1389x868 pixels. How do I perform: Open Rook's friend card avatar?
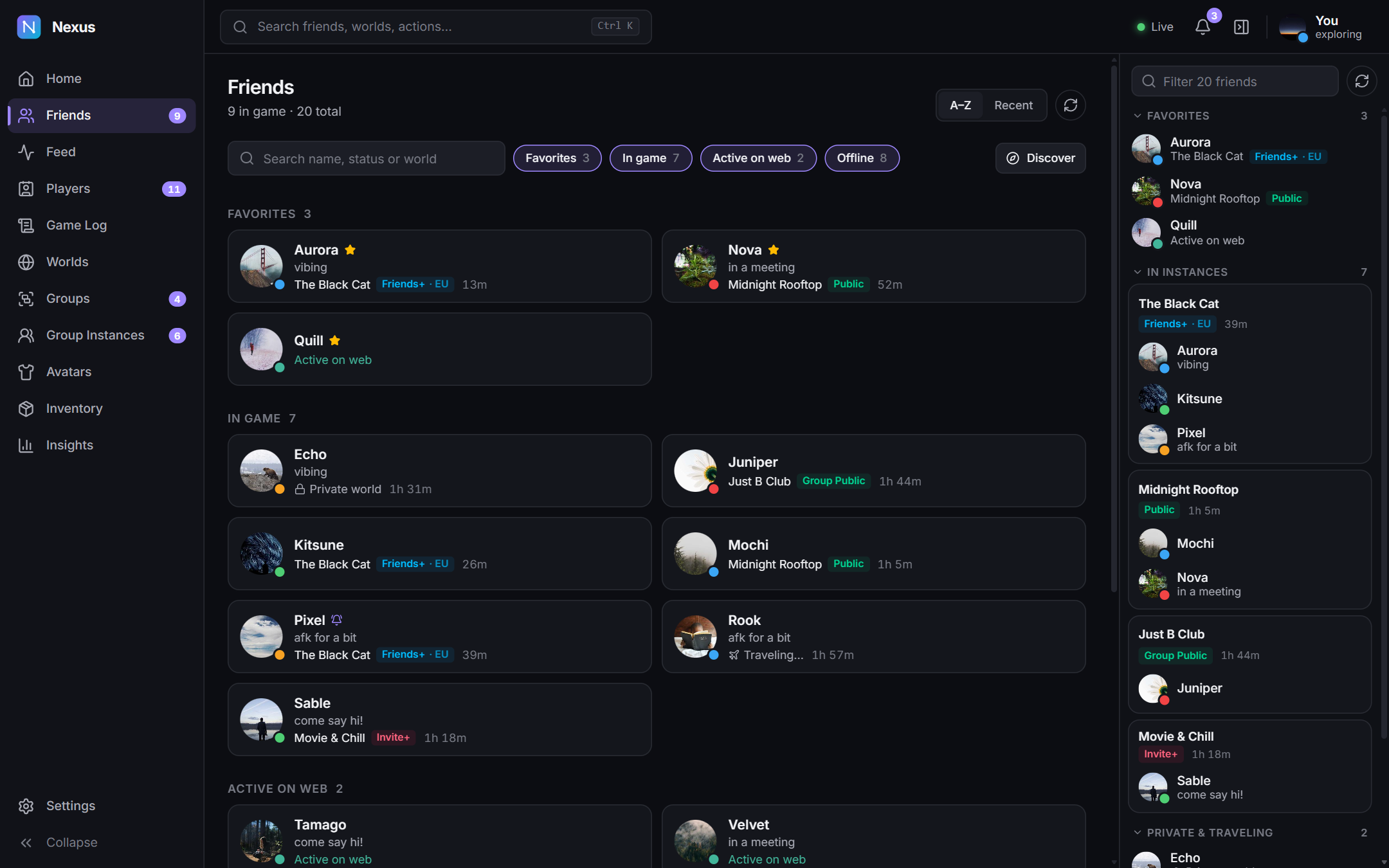click(695, 637)
